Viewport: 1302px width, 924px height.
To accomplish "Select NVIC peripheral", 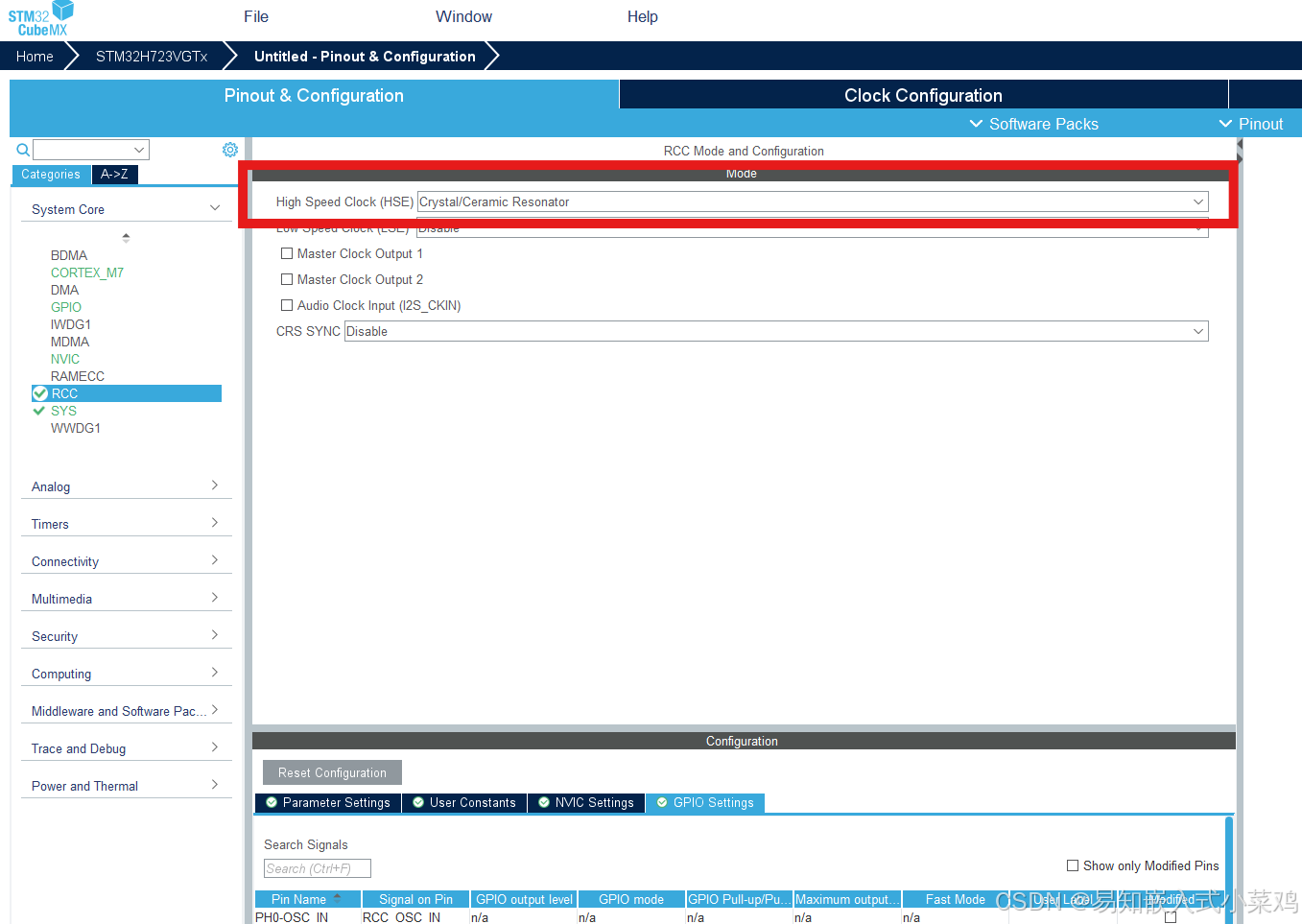I will (x=65, y=359).
